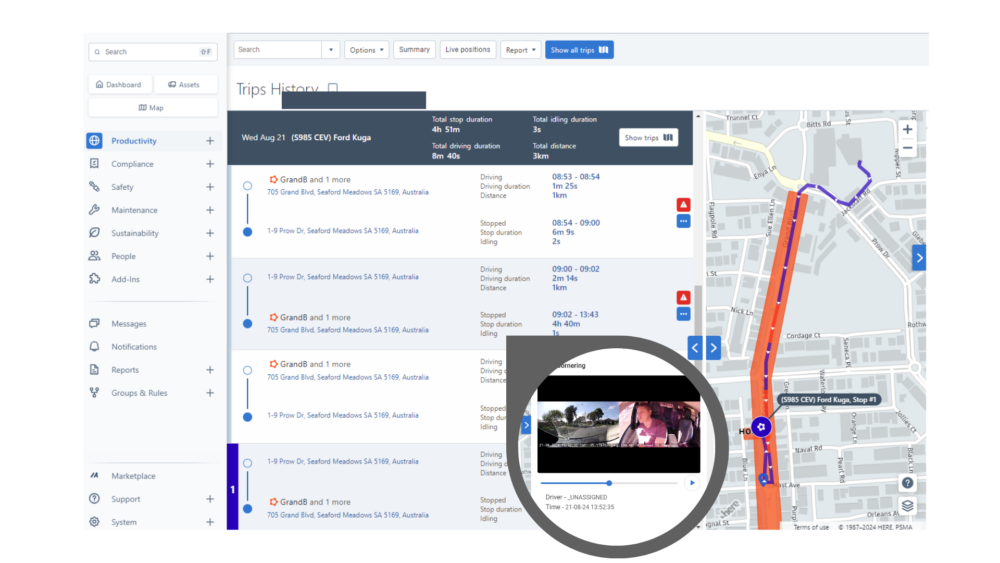This screenshot has width=1000, height=563.
Task: Toggle the checkbox beside Trips History title
Action: coord(333,89)
